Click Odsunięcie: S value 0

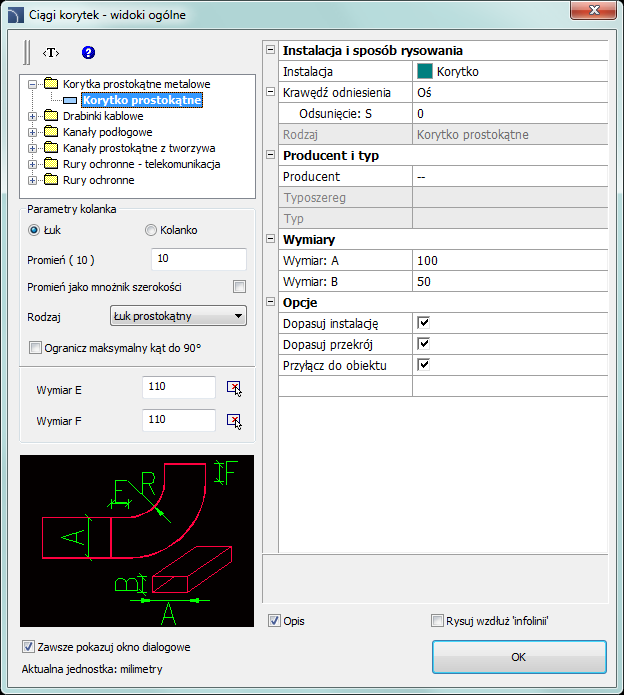[510, 114]
